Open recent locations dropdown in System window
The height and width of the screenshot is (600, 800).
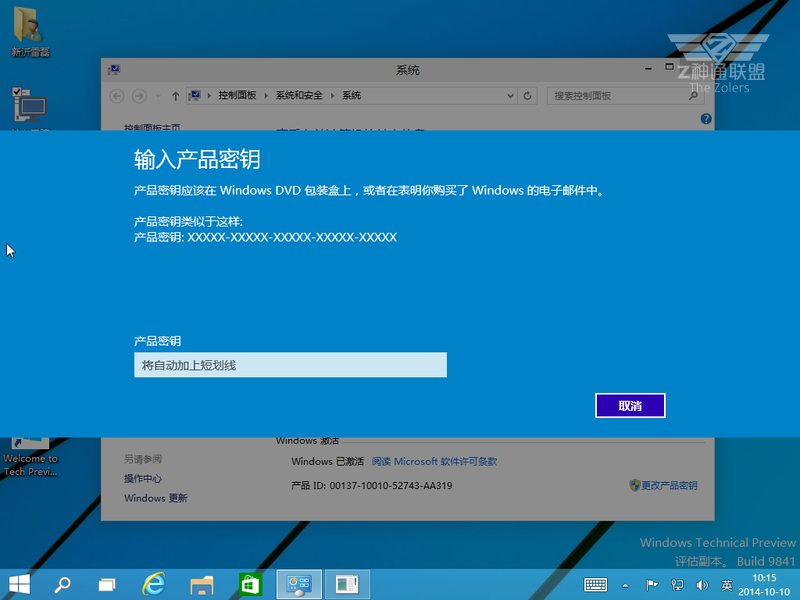(158, 96)
